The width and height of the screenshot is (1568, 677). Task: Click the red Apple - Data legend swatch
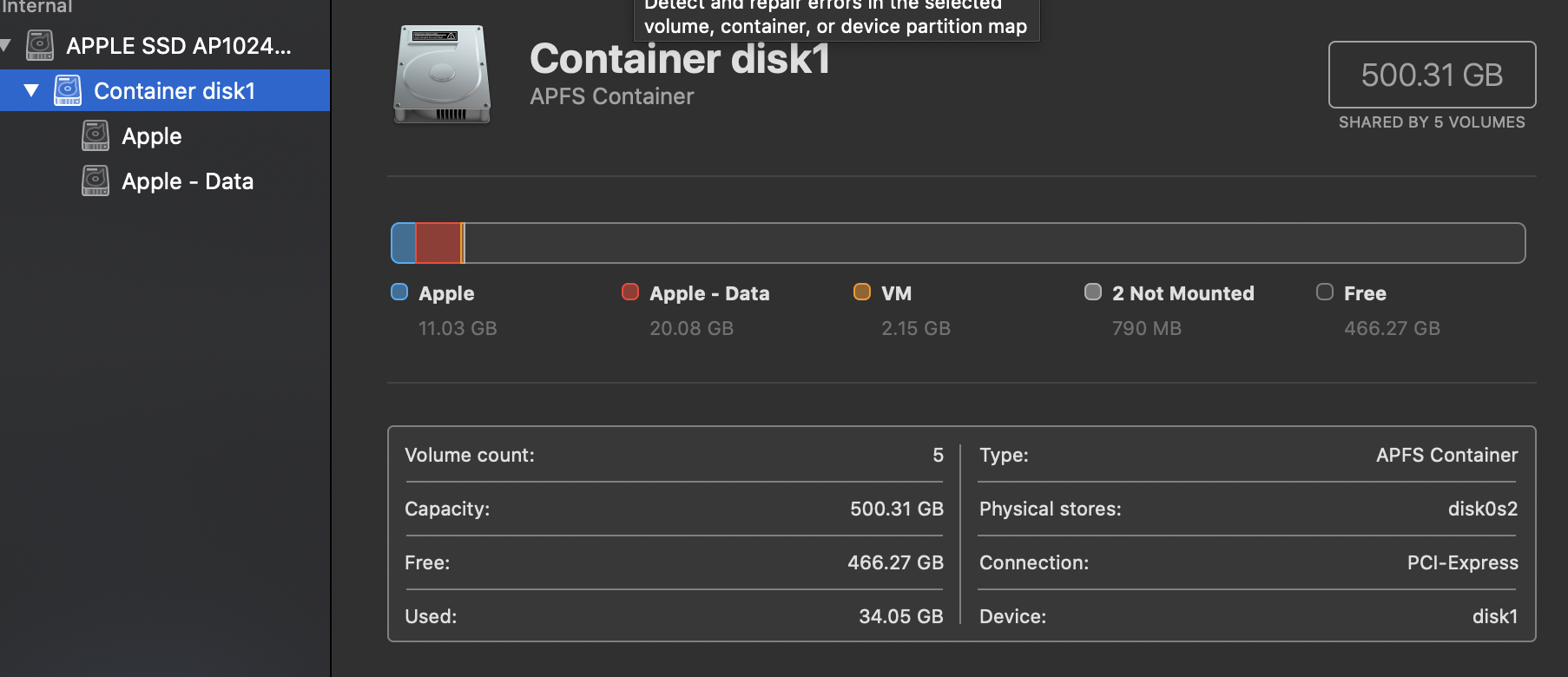pos(630,292)
